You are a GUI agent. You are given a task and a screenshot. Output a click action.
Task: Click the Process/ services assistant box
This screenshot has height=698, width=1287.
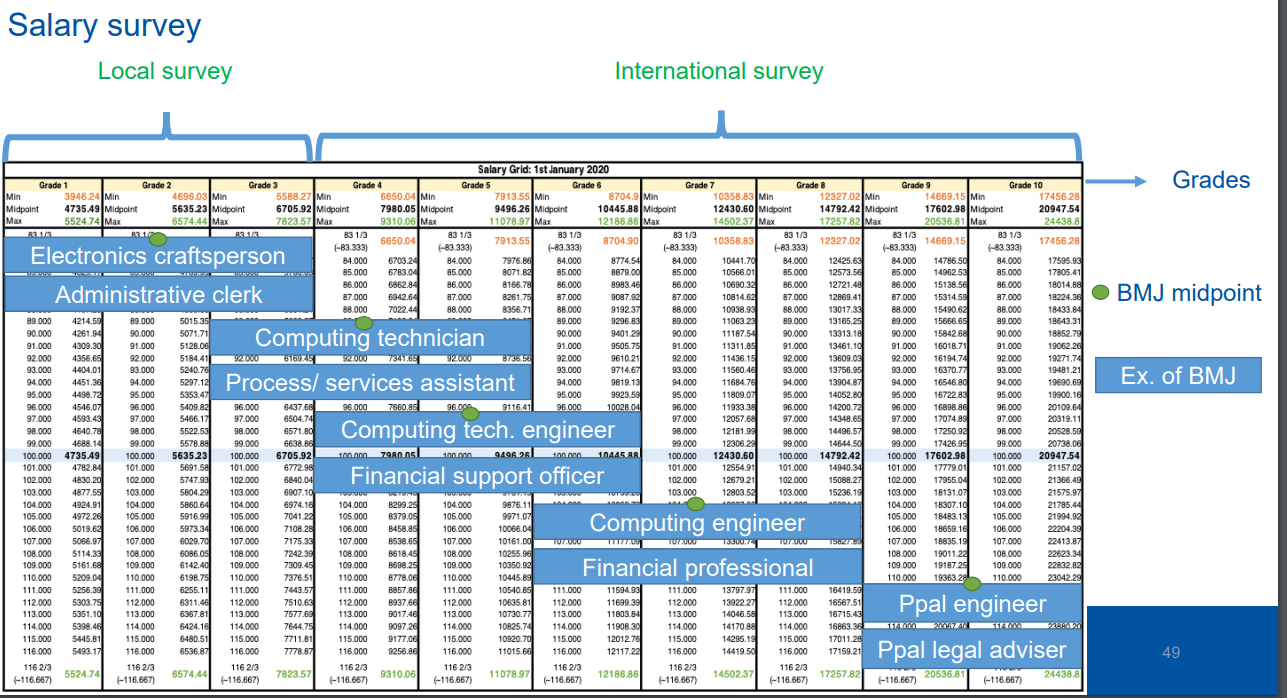coord(370,382)
